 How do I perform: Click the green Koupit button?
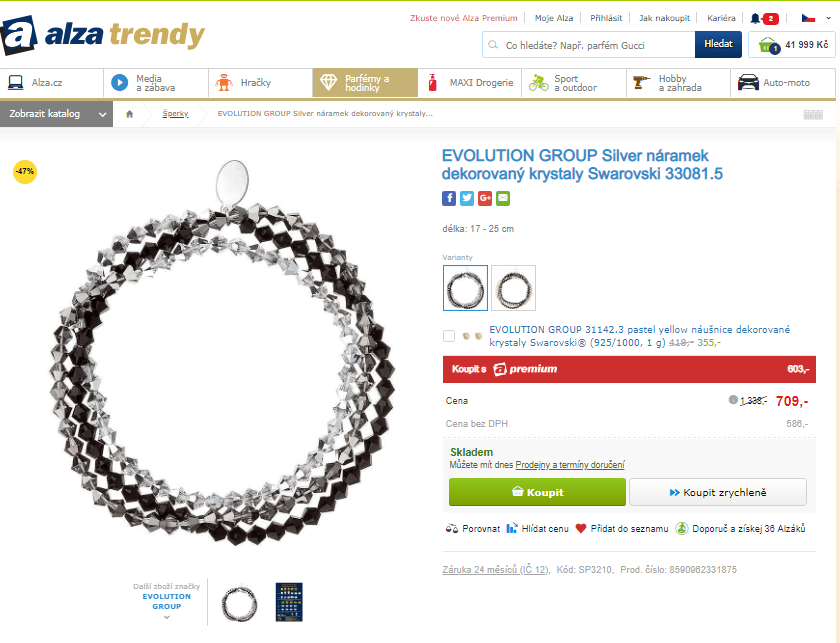tap(537, 492)
